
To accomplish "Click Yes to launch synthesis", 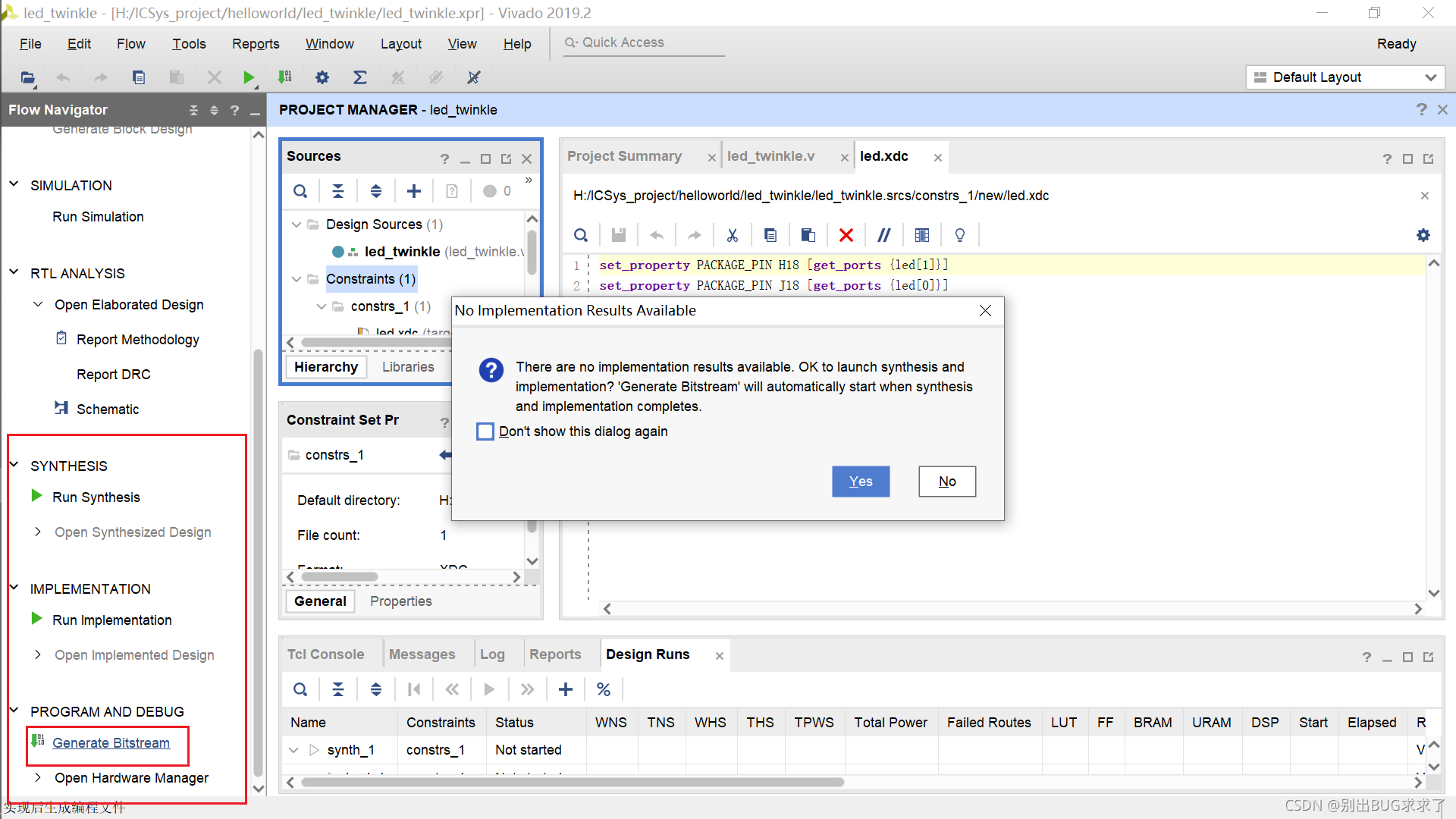I will [860, 482].
